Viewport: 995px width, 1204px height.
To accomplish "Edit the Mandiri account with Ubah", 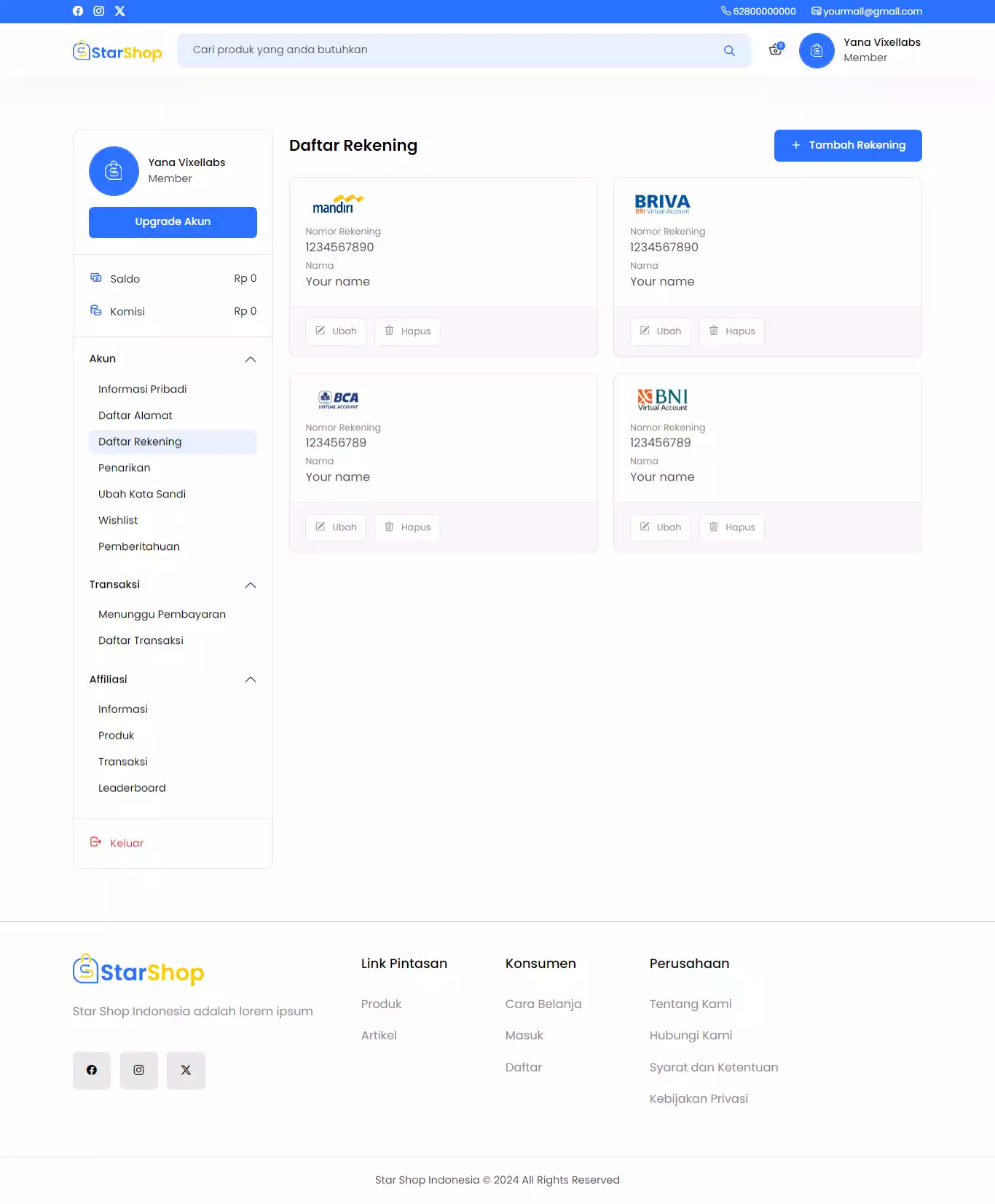I will [336, 331].
